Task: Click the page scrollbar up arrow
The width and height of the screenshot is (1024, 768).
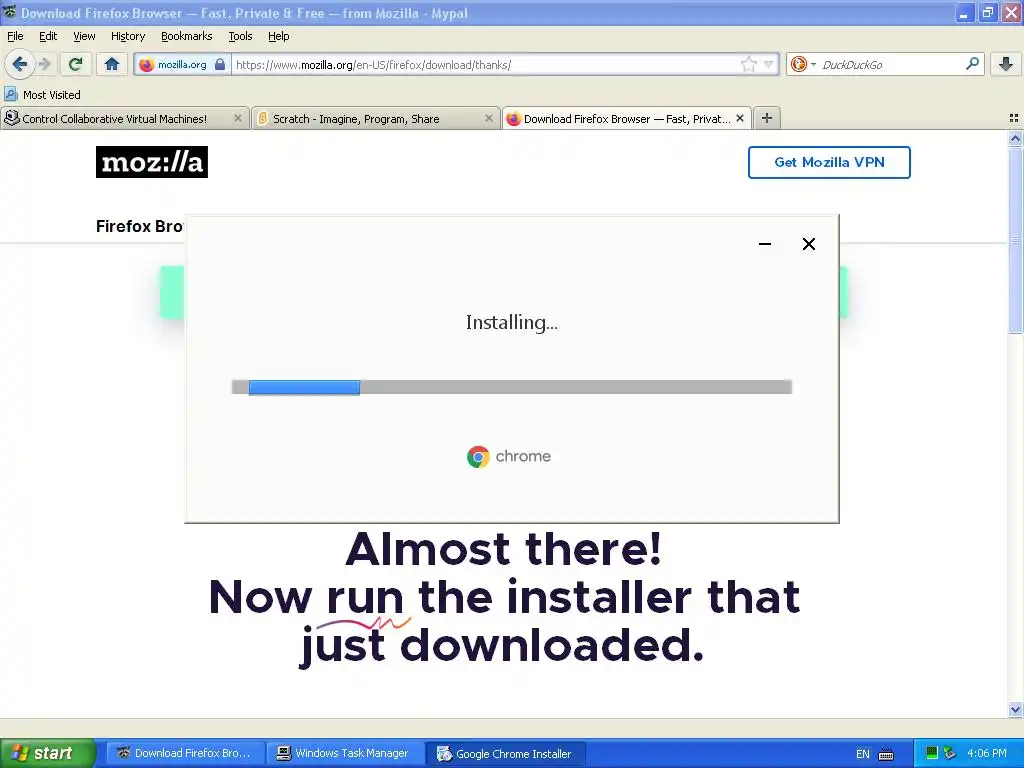Action: tap(1015, 138)
